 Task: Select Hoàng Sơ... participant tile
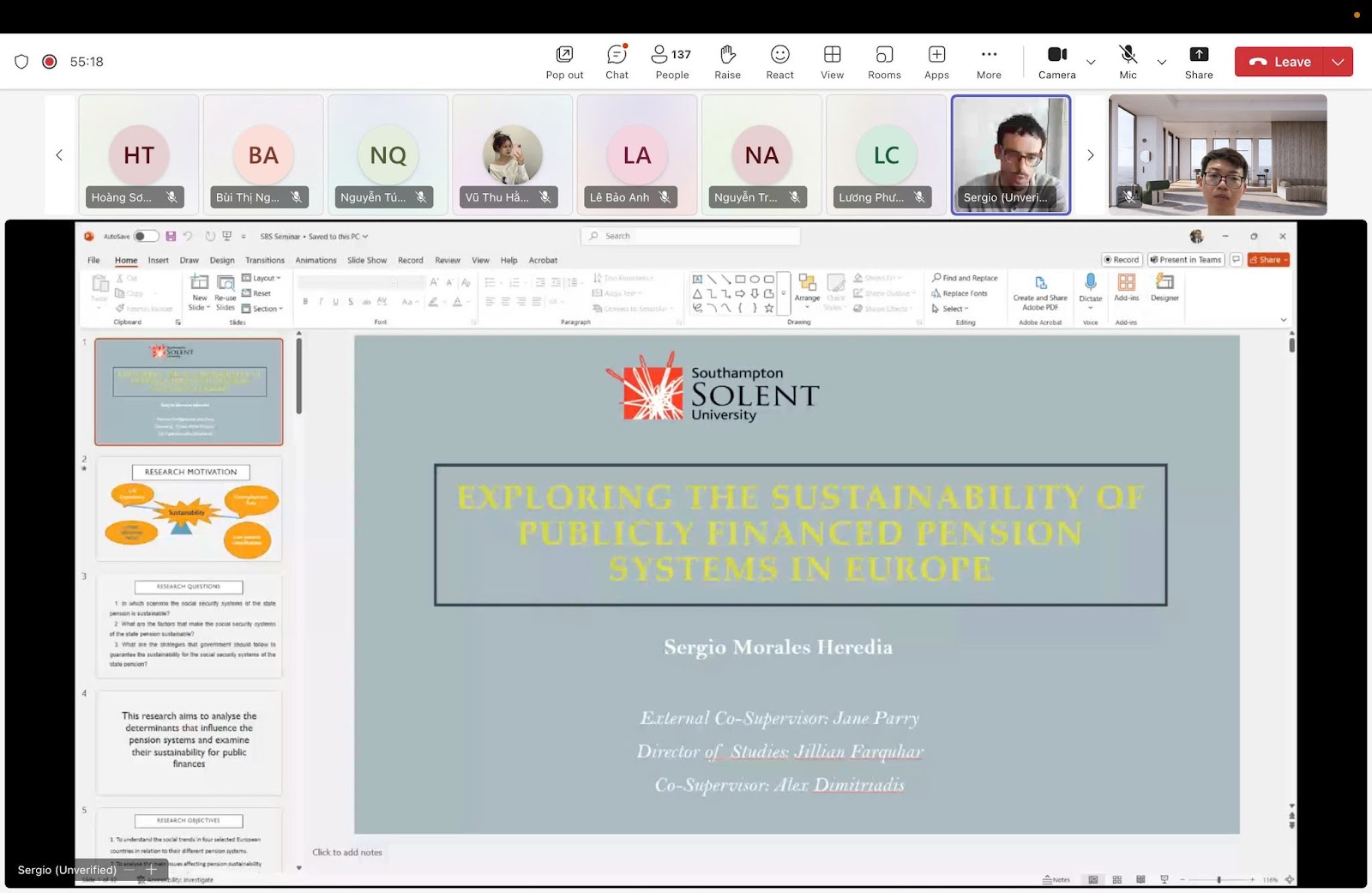coord(139,154)
